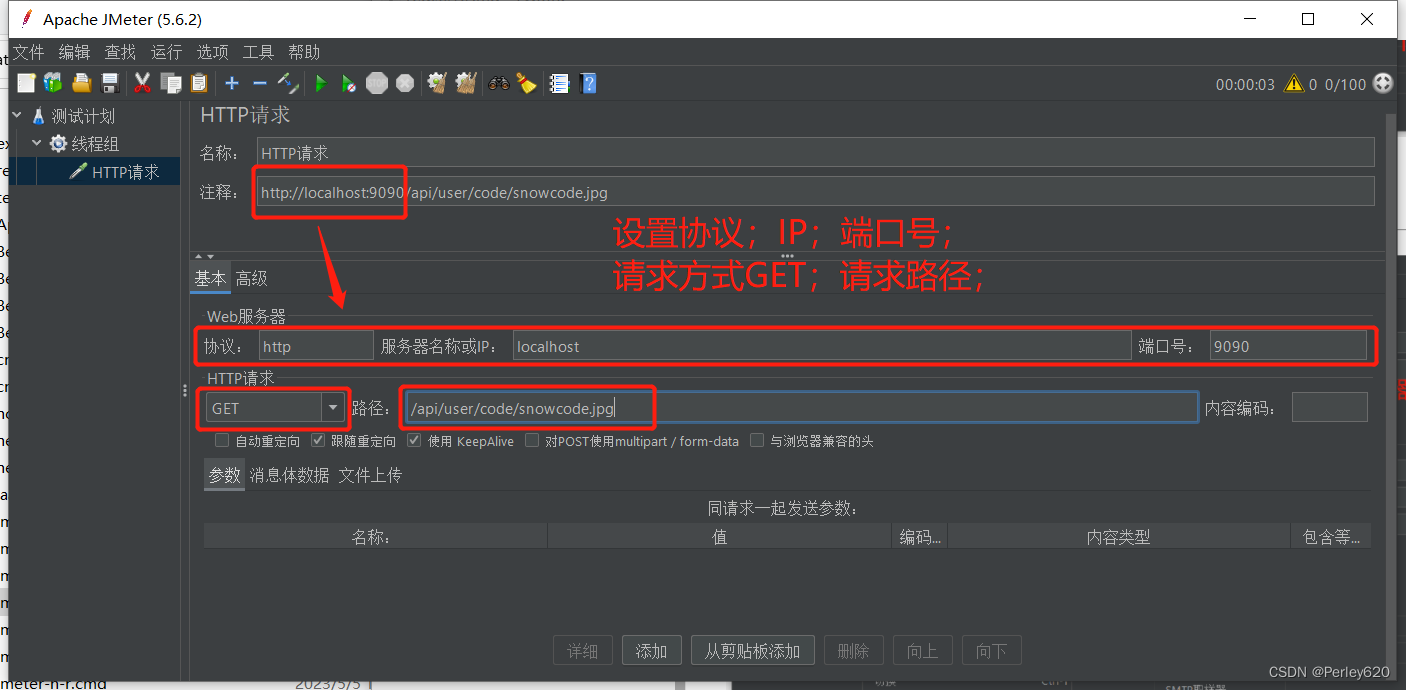The width and height of the screenshot is (1406, 690).
Task: Click the 从剪贴板添加 button
Action: 753,651
